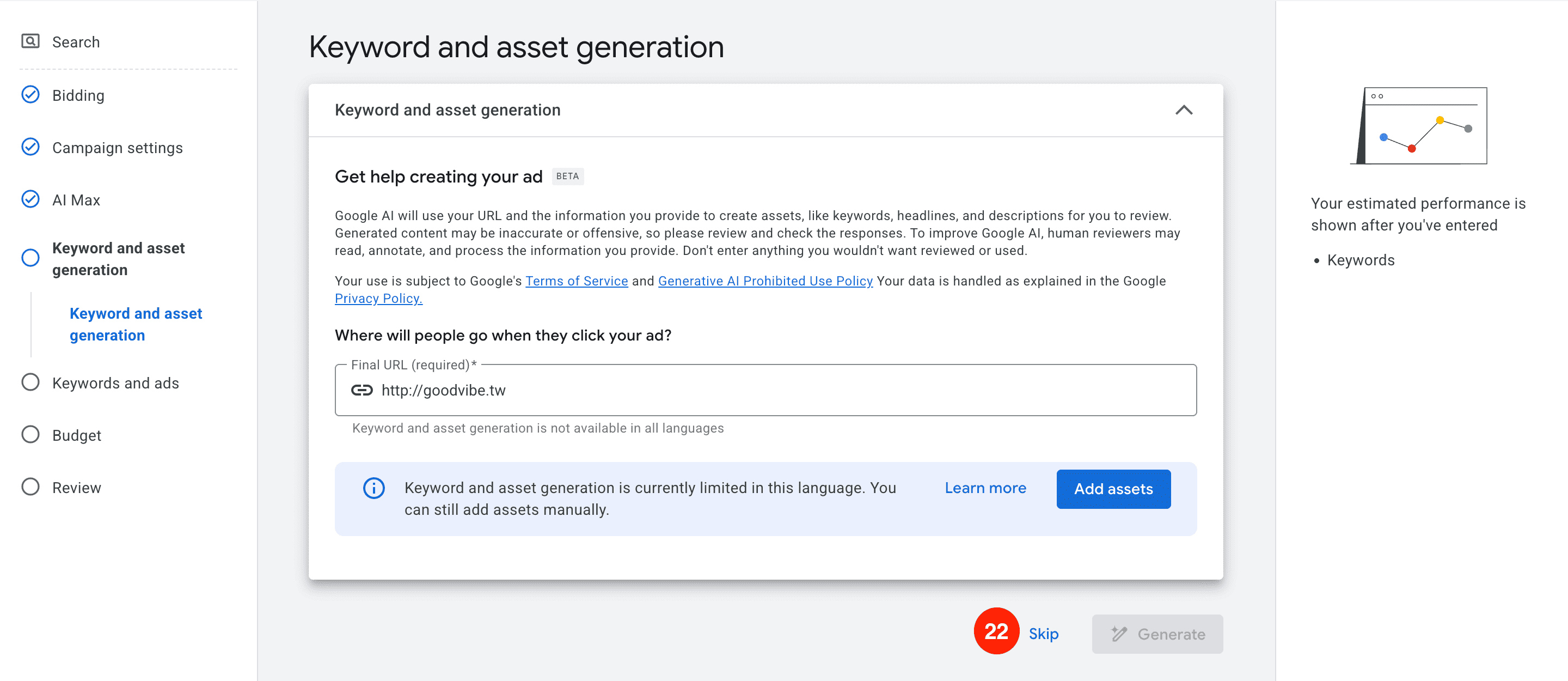Click inside the Final URL input field
The image size is (1568, 681).
pyautogui.click(x=765, y=391)
